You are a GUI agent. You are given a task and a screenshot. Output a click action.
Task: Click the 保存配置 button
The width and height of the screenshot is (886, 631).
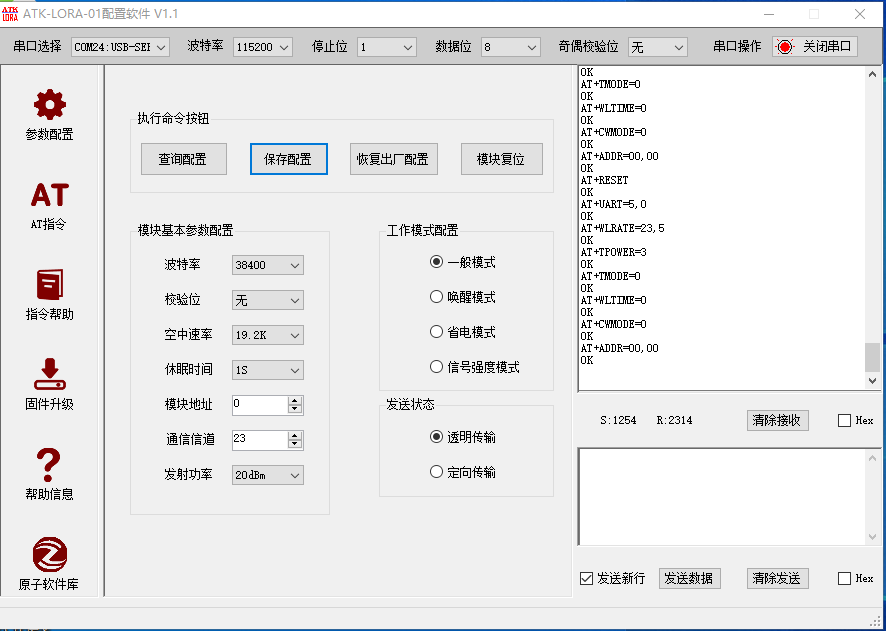click(x=288, y=158)
